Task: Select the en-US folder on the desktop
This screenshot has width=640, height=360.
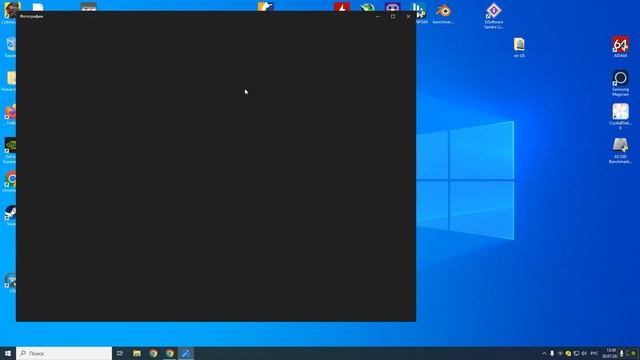Action: [x=519, y=47]
